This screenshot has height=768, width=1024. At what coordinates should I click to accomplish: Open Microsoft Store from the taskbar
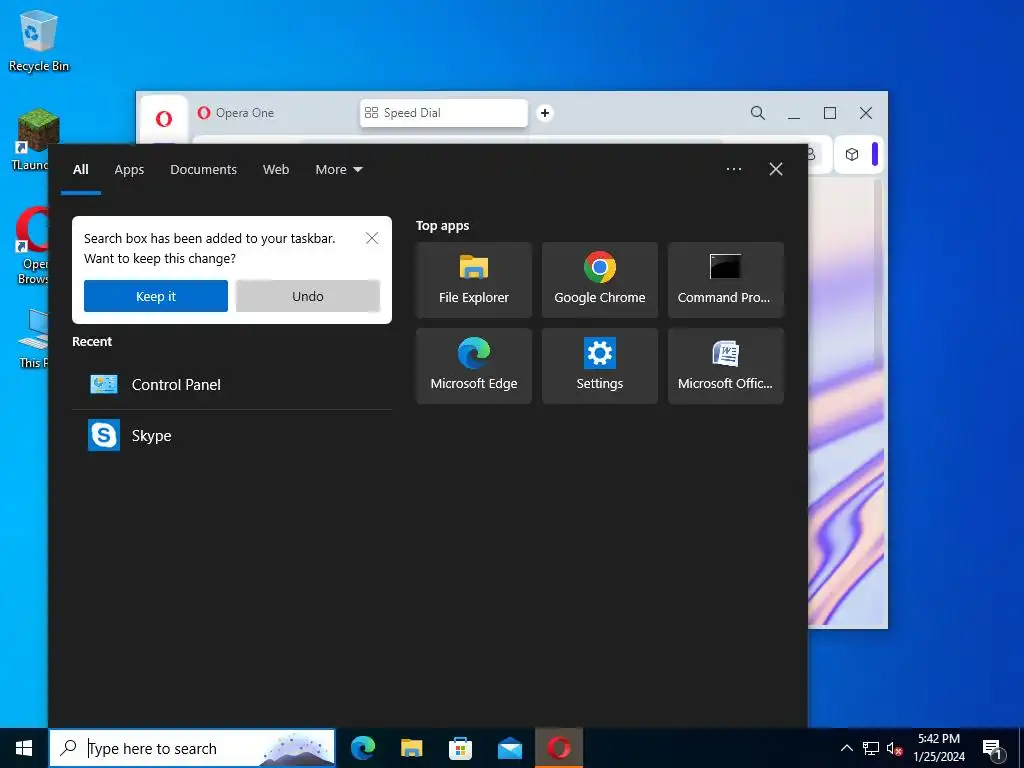[x=460, y=748]
